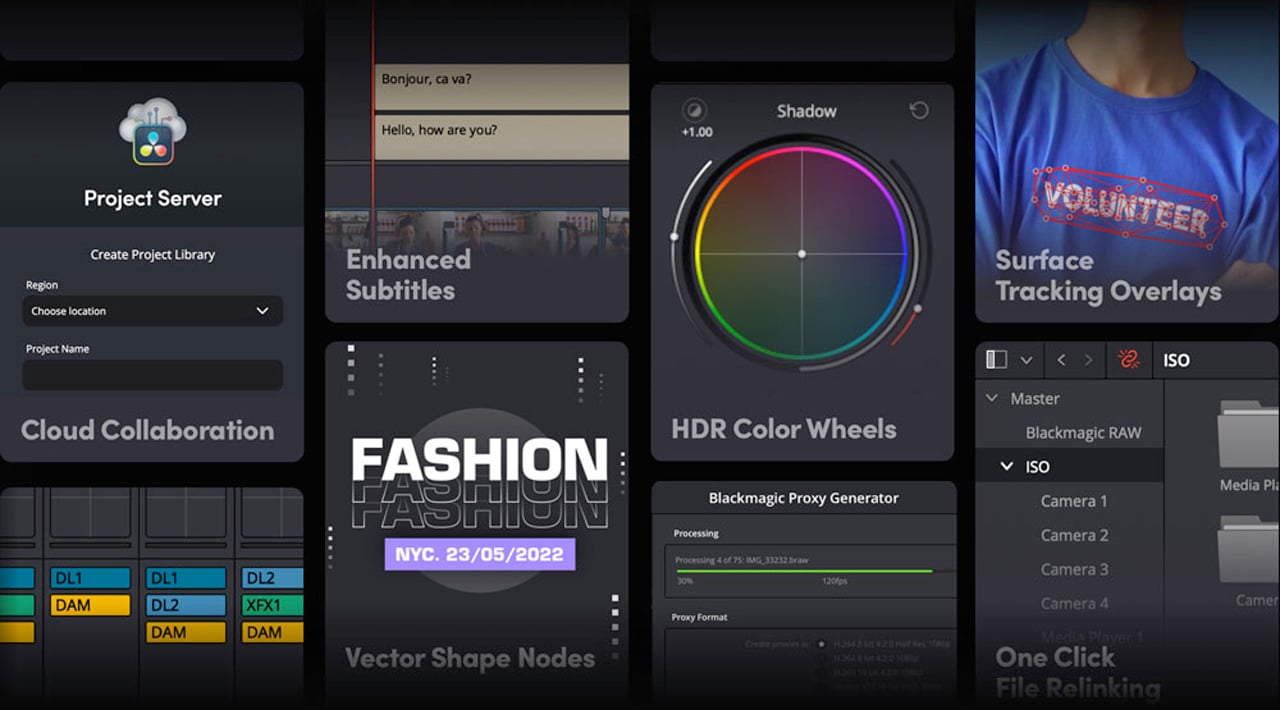Click 'Processing 4 of 75: IMG_33232.braw' text
This screenshot has height=710, width=1280.
tap(741, 559)
